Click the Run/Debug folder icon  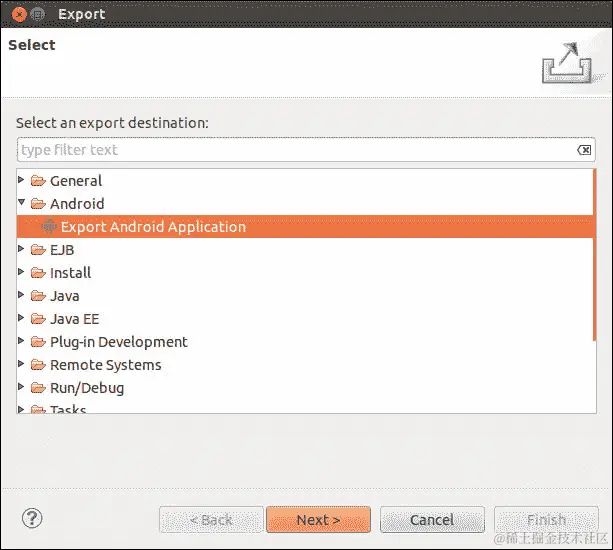pos(38,388)
